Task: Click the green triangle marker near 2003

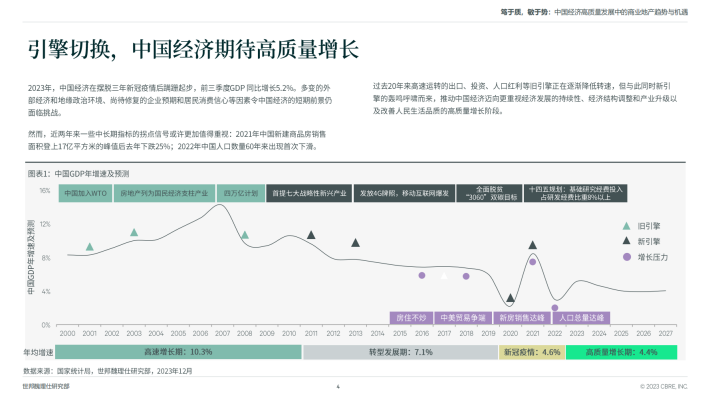Action: 134,232
